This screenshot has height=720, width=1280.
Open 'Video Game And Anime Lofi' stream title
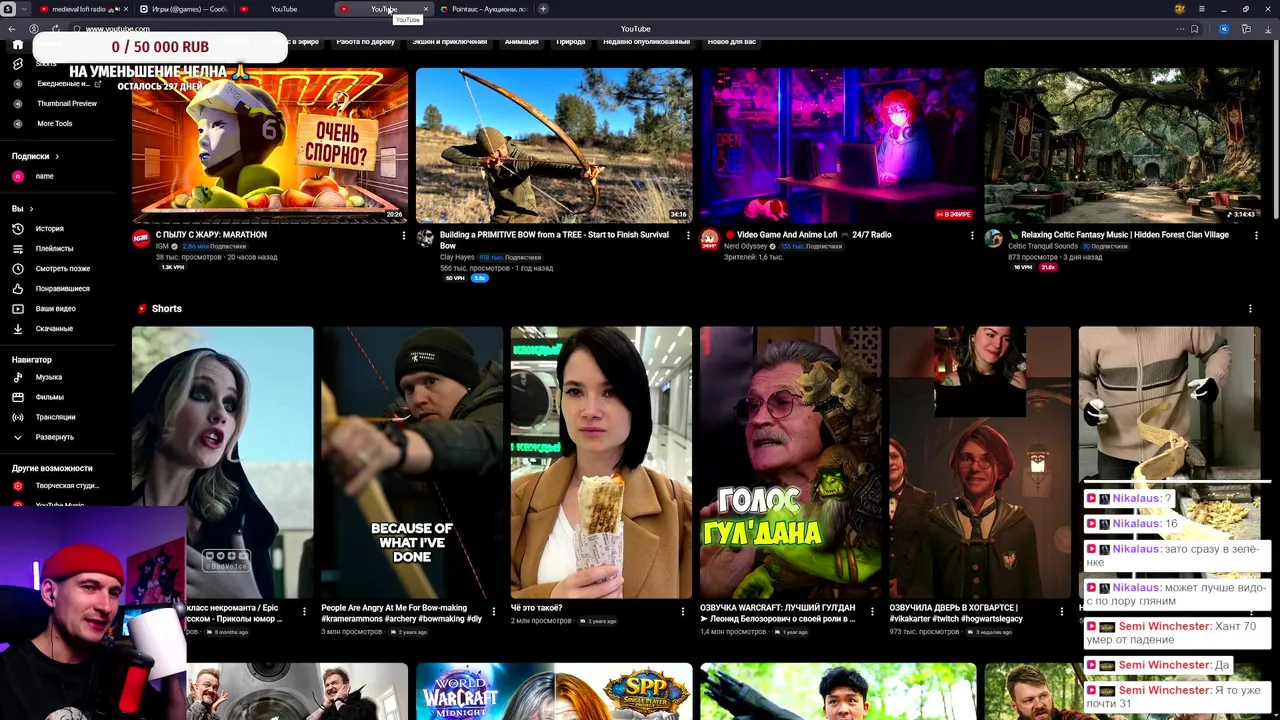[814, 235]
